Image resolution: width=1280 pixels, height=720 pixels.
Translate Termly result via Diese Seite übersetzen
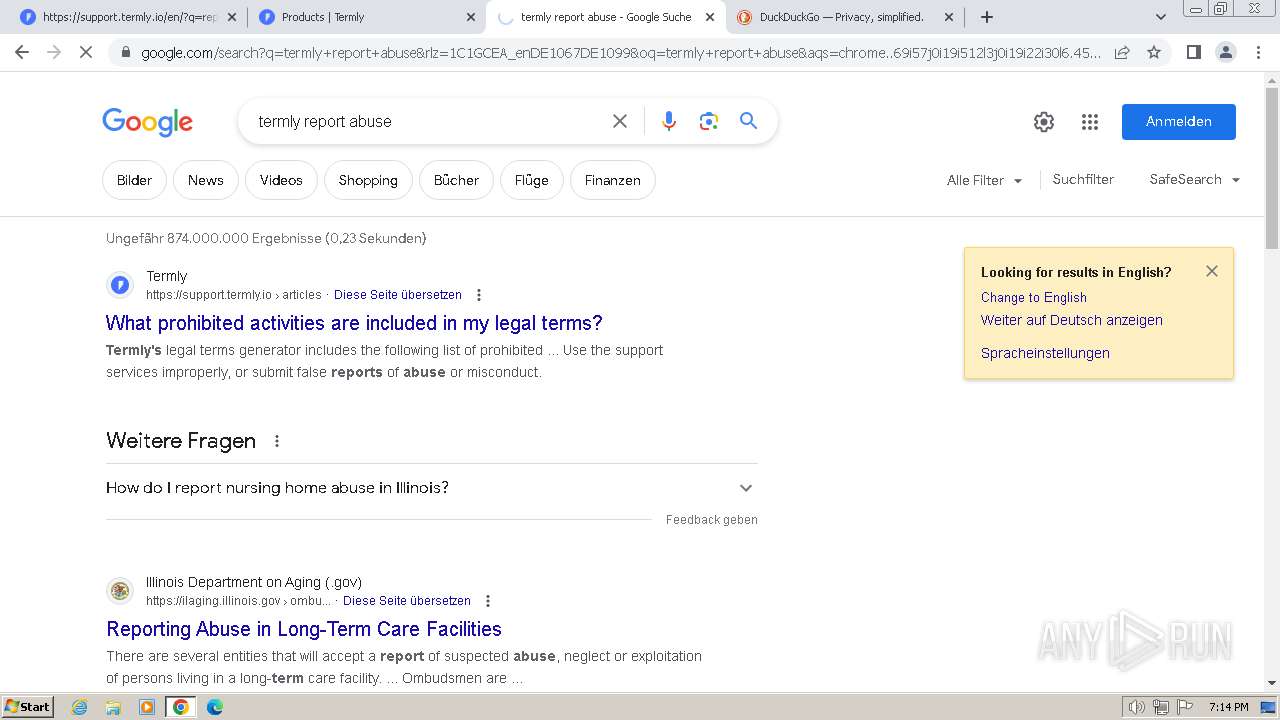pos(398,295)
